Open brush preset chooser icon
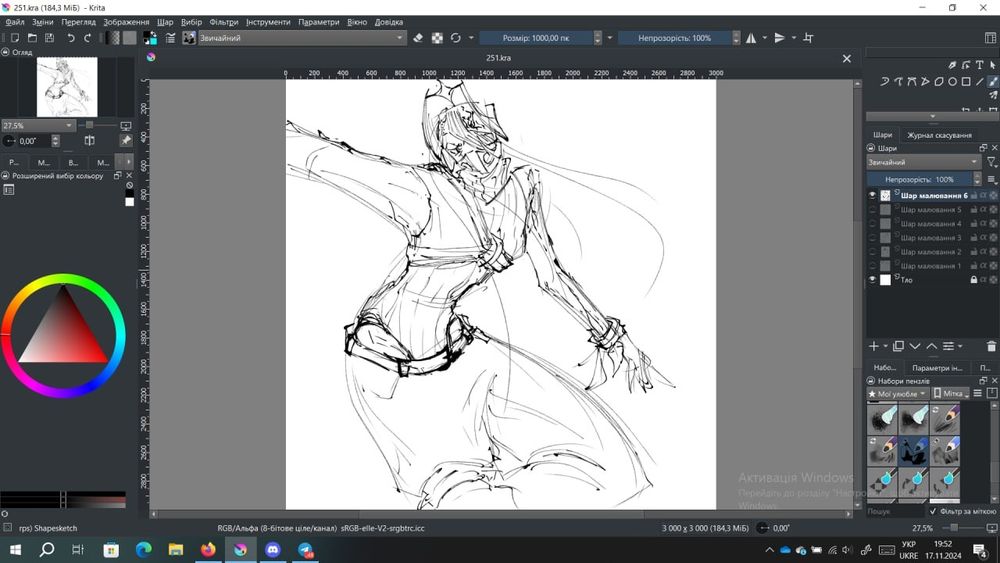This screenshot has height=563, width=1000. click(x=189, y=38)
